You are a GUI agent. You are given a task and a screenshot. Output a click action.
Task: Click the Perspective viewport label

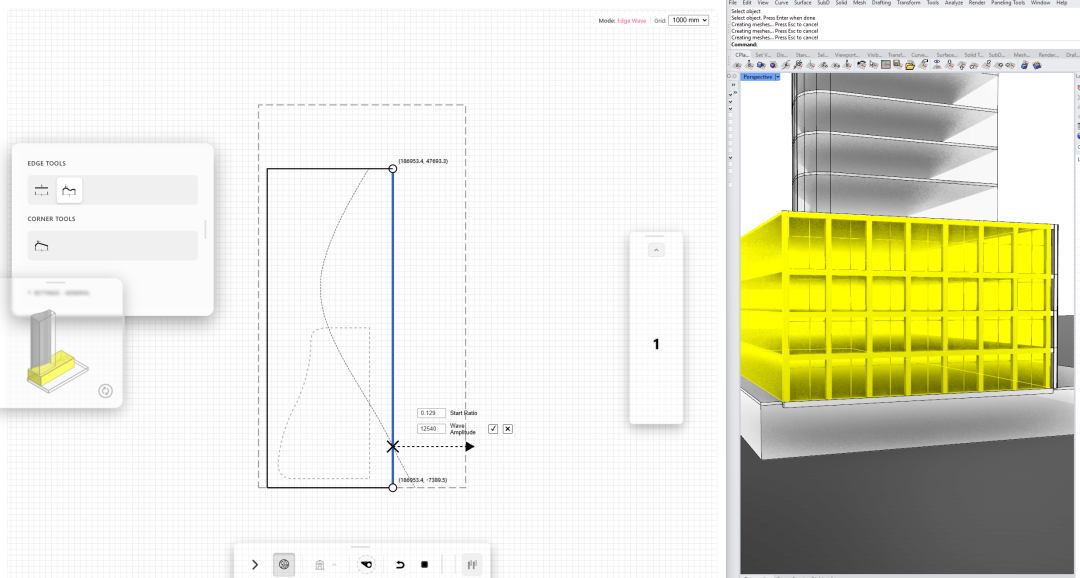point(757,77)
